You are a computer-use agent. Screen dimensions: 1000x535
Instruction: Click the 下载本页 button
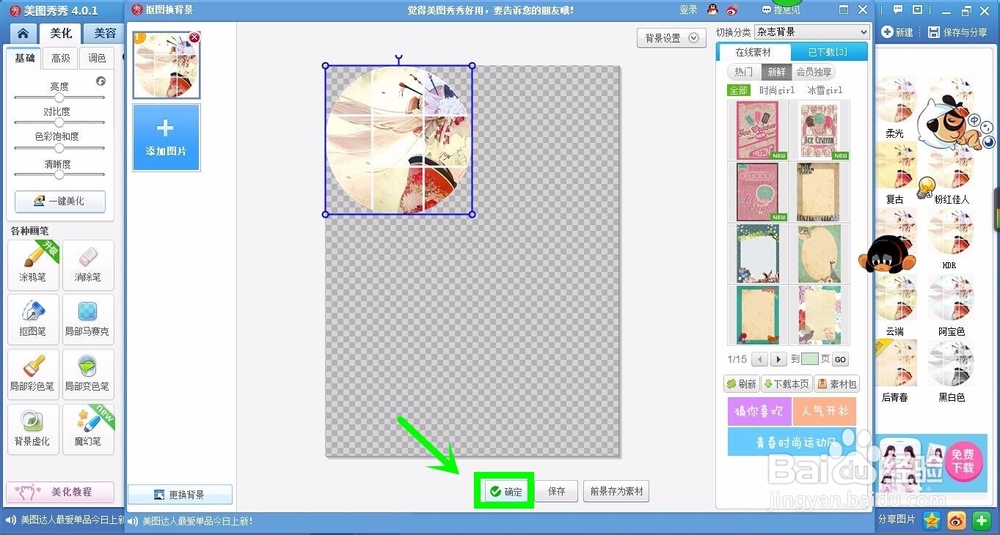pos(786,384)
